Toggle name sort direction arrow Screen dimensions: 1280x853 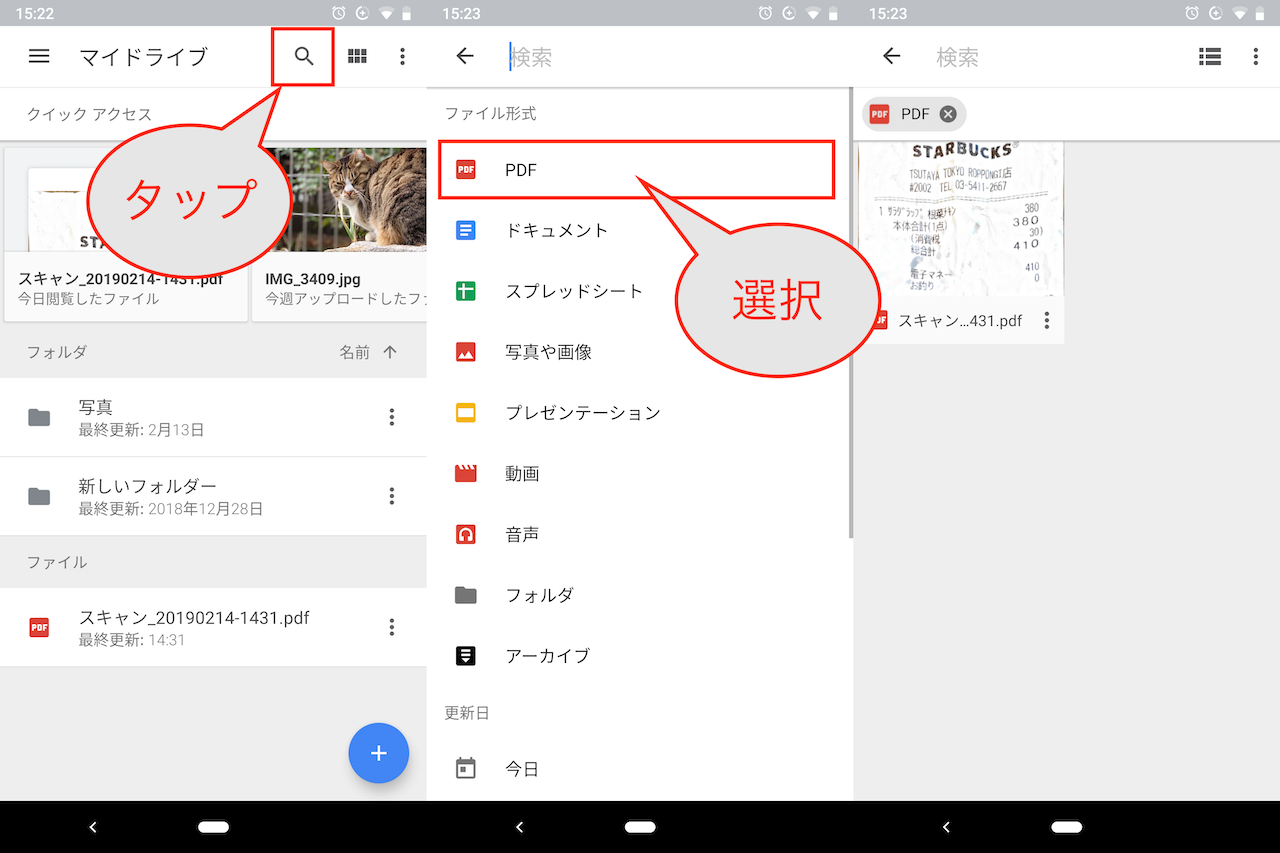tap(390, 352)
